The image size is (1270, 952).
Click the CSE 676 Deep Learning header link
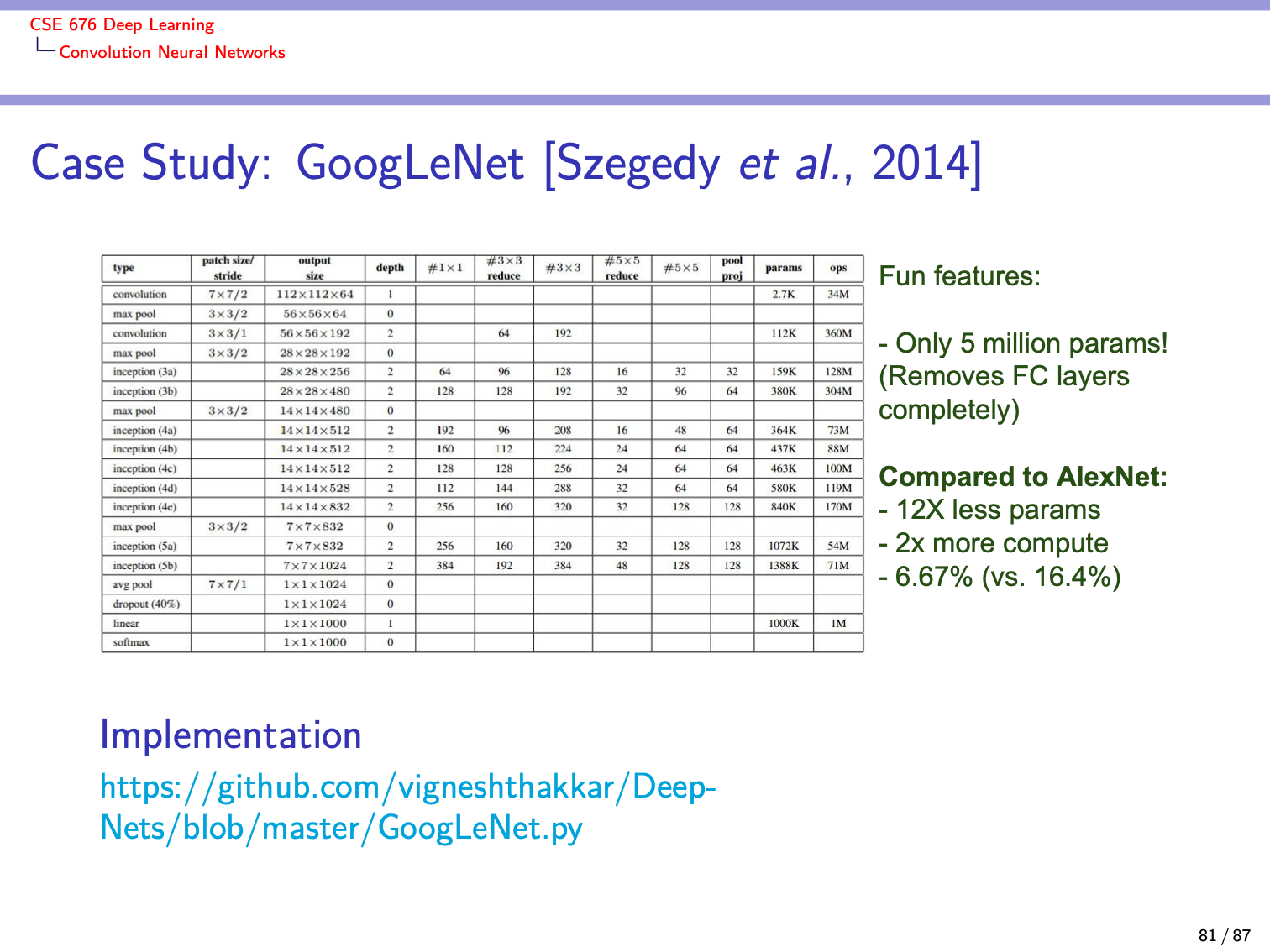(122, 24)
